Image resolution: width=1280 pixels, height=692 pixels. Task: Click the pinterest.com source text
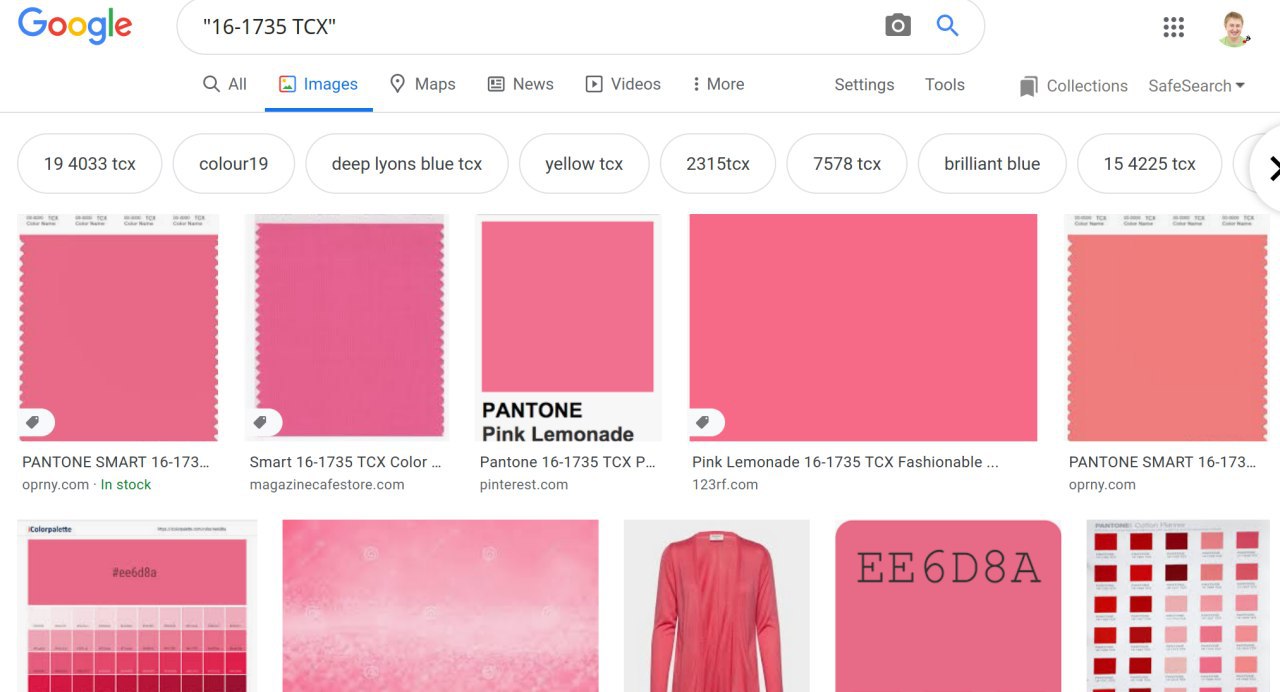click(x=524, y=485)
